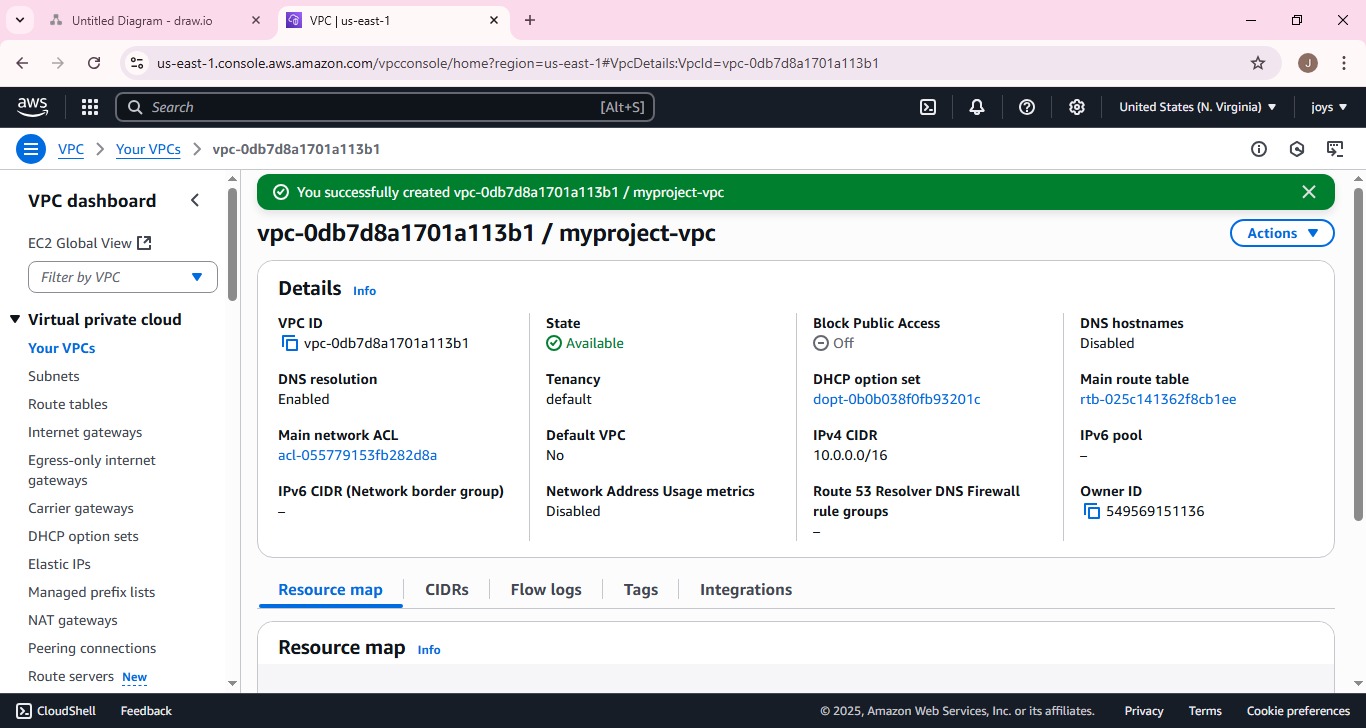Open the Privacy link in the footer
The width and height of the screenshot is (1366, 728).
(1144, 711)
